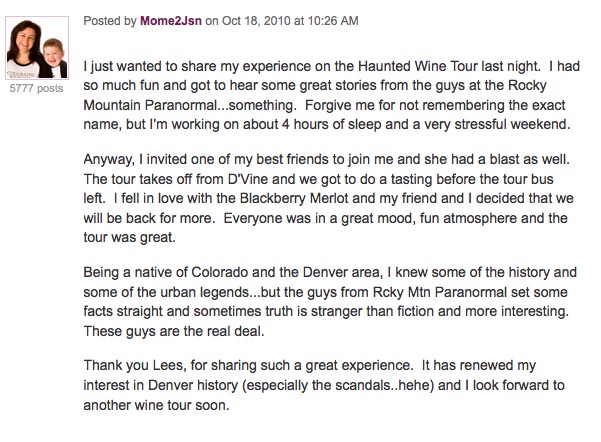Click 'another wine tour soon.' text
Screen dimensions: 601x442
click(156, 405)
